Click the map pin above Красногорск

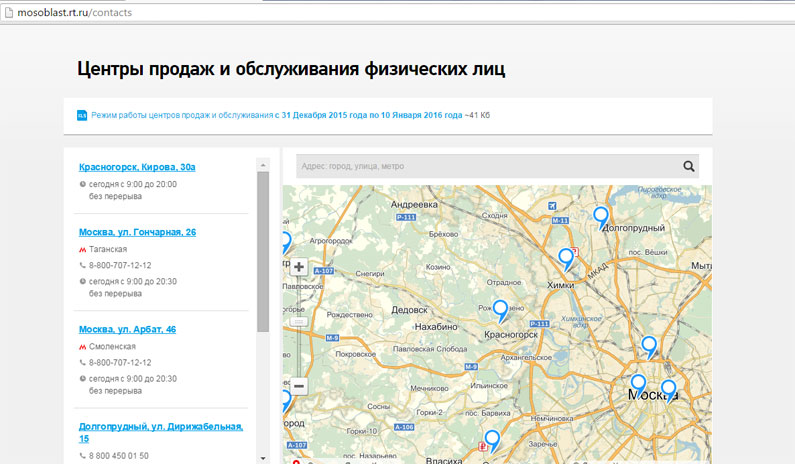click(x=501, y=310)
